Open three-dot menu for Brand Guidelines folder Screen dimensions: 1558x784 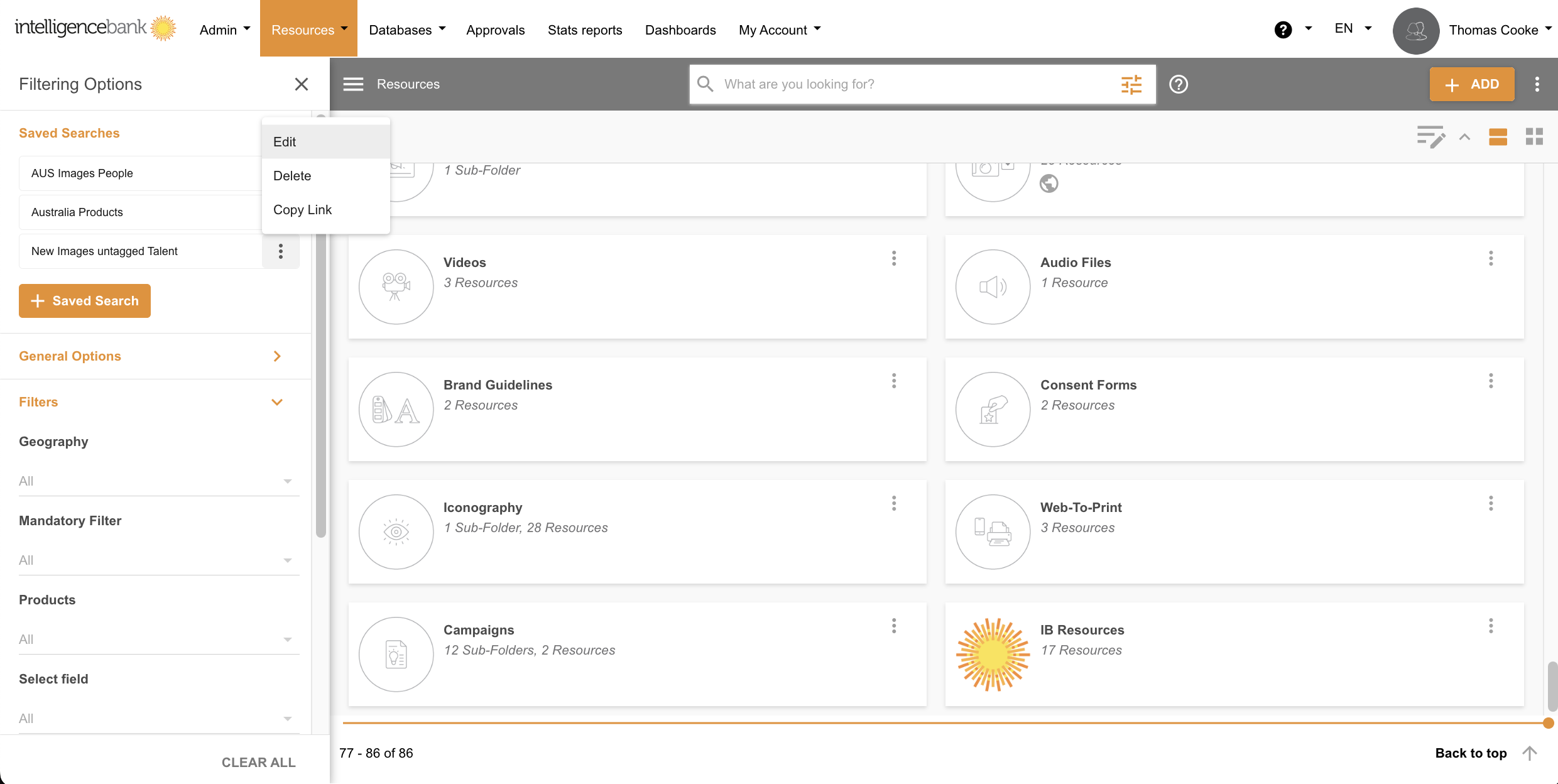893,381
